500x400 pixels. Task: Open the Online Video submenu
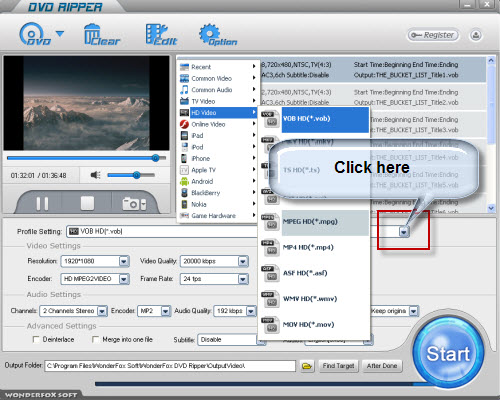coord(218,124)
